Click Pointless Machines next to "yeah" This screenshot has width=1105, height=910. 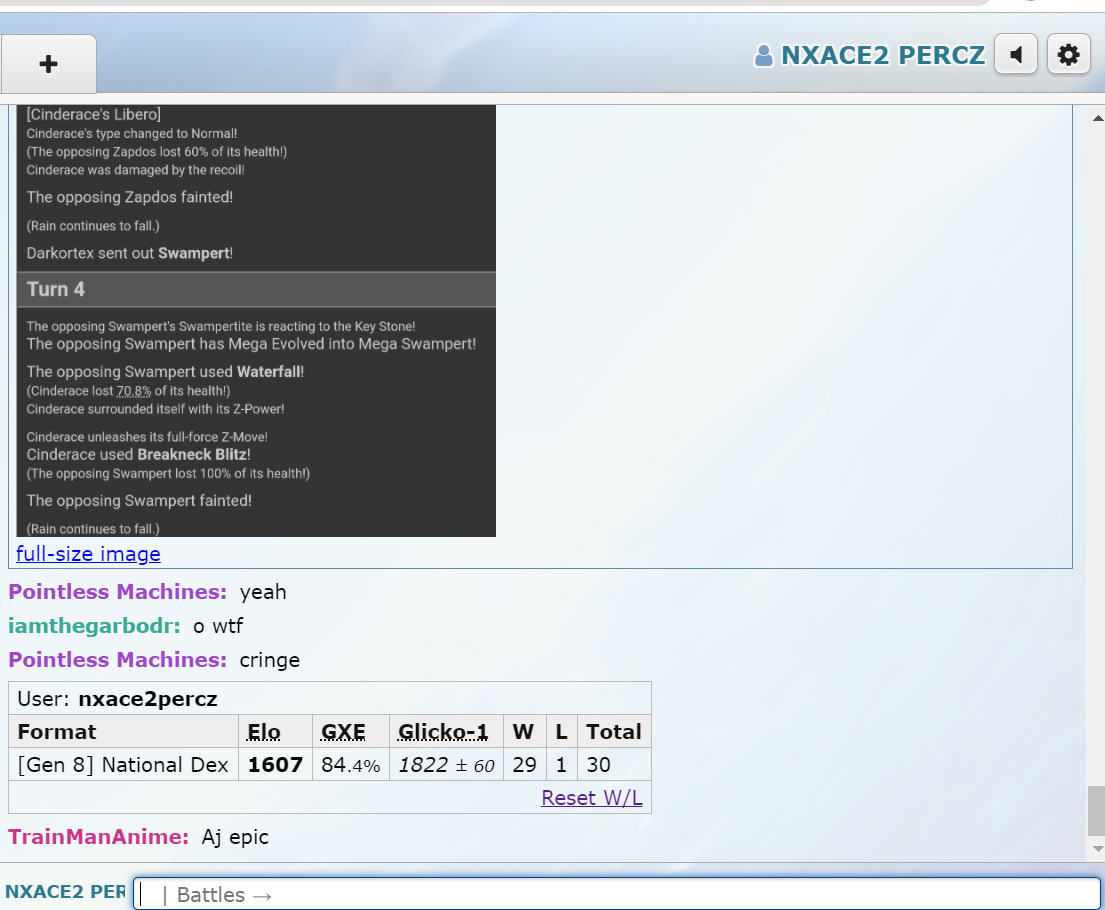point(118,592)
